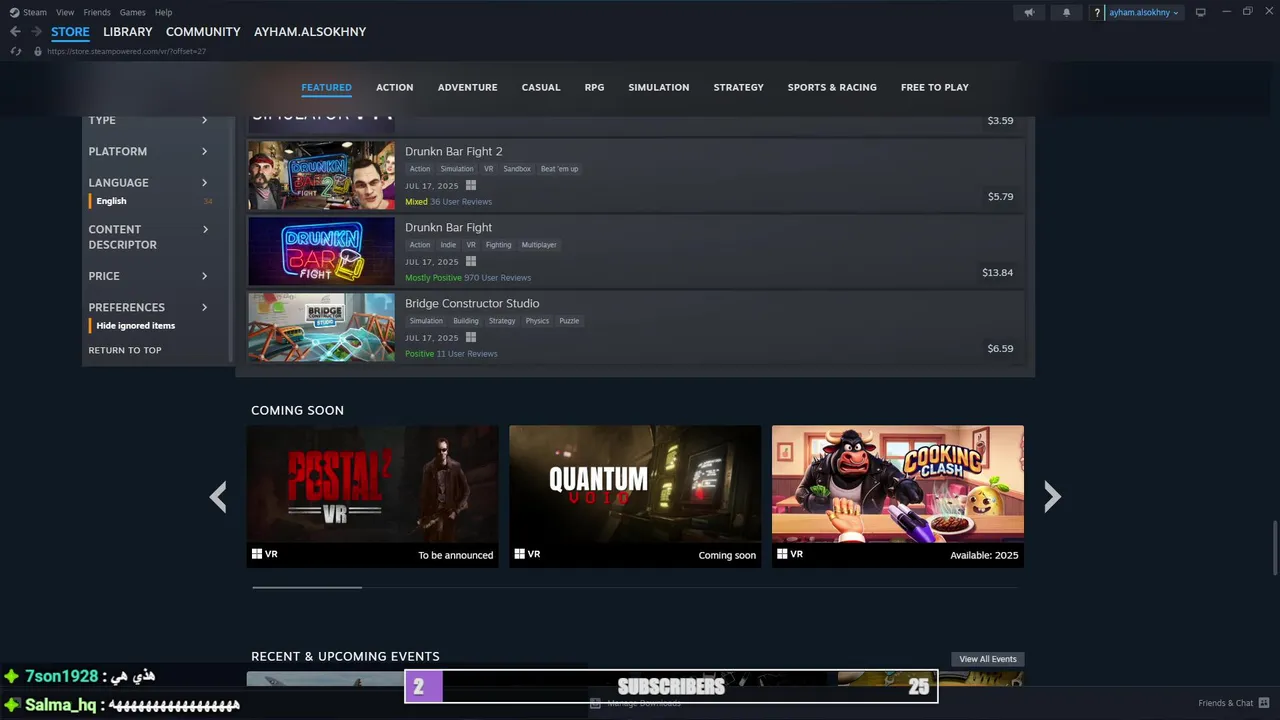Screen dimensions: 1280x720
Task: Click Windows platform icon on Drunkn Bar Fight row
Action: [471, 261]
